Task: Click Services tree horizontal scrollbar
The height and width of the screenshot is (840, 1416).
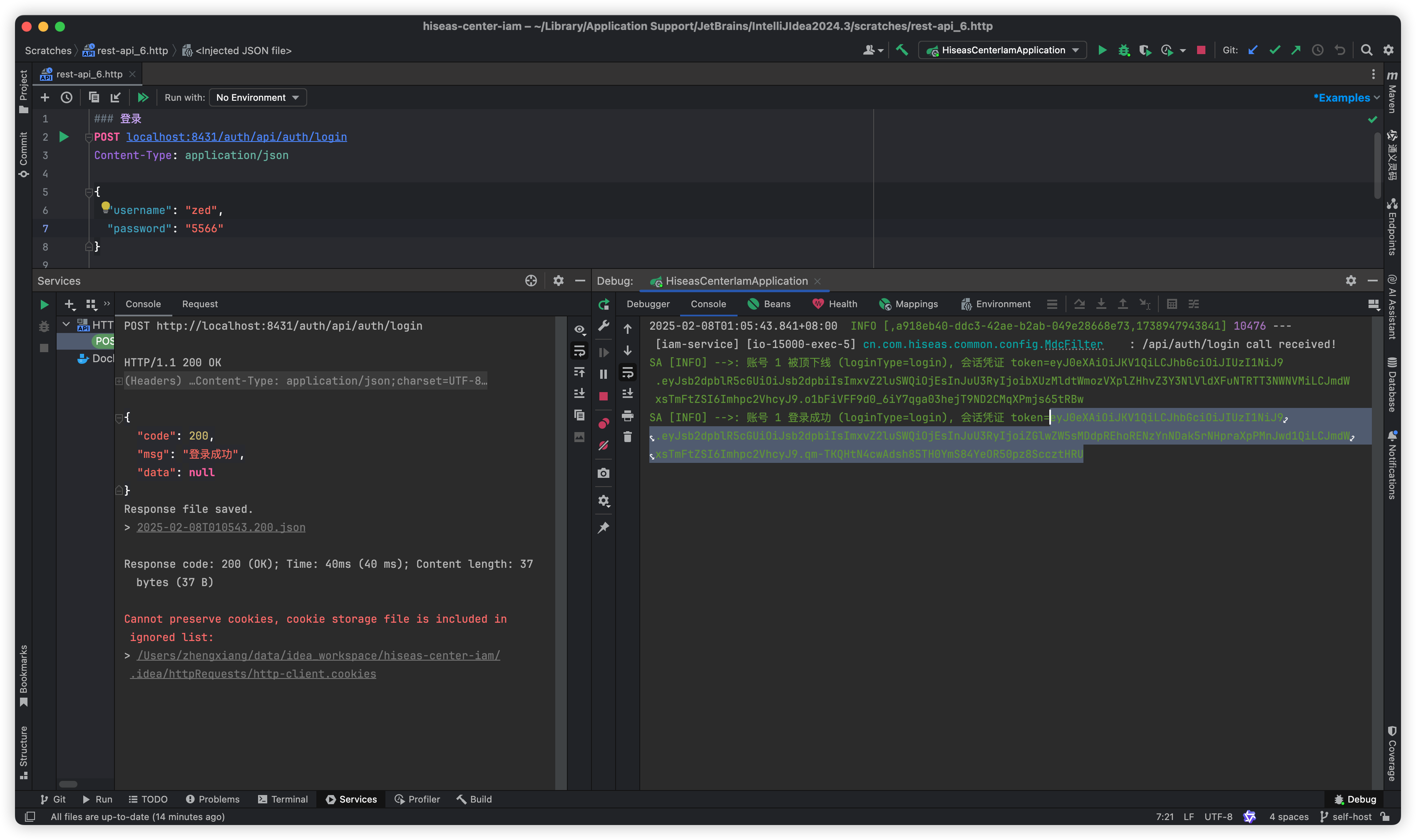Action: (x=68, y=784)
